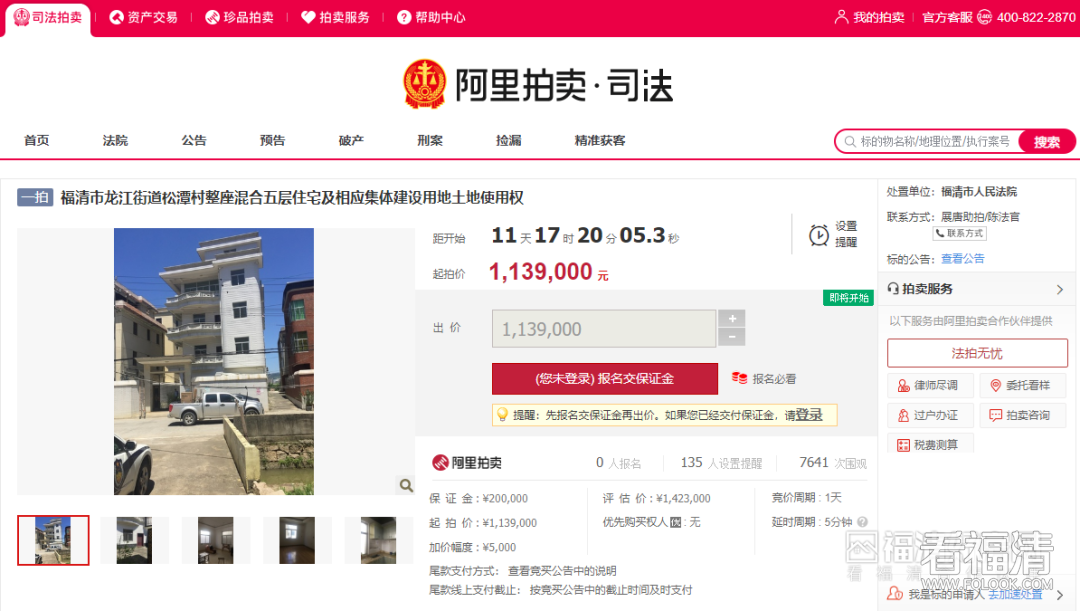
Task: Select the fifth dark interior thumbnail
Action: pos(378,540)
